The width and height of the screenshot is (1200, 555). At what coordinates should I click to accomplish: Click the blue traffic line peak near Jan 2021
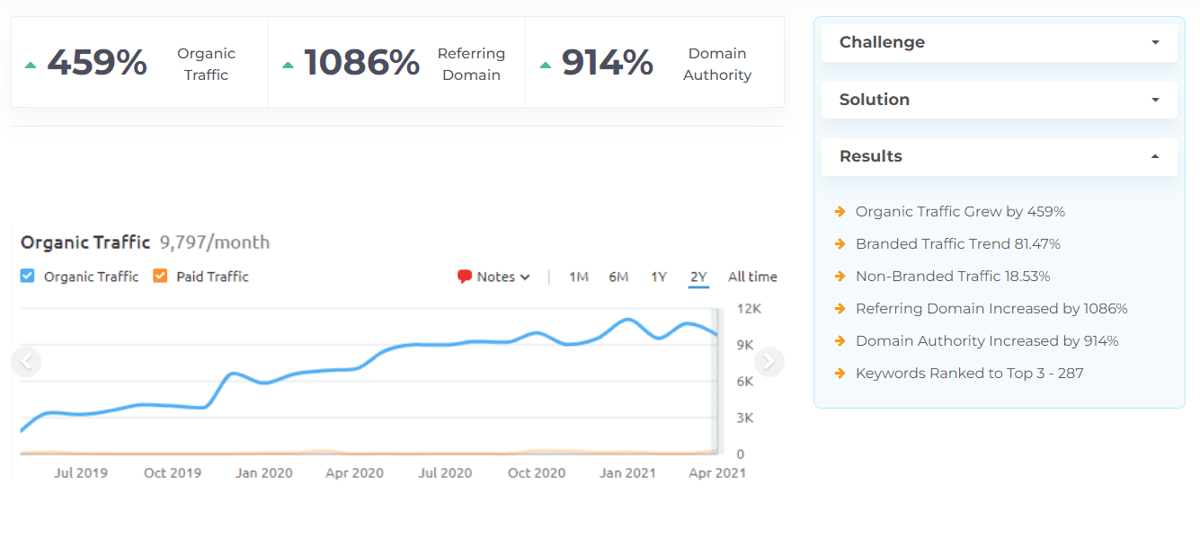628,320
